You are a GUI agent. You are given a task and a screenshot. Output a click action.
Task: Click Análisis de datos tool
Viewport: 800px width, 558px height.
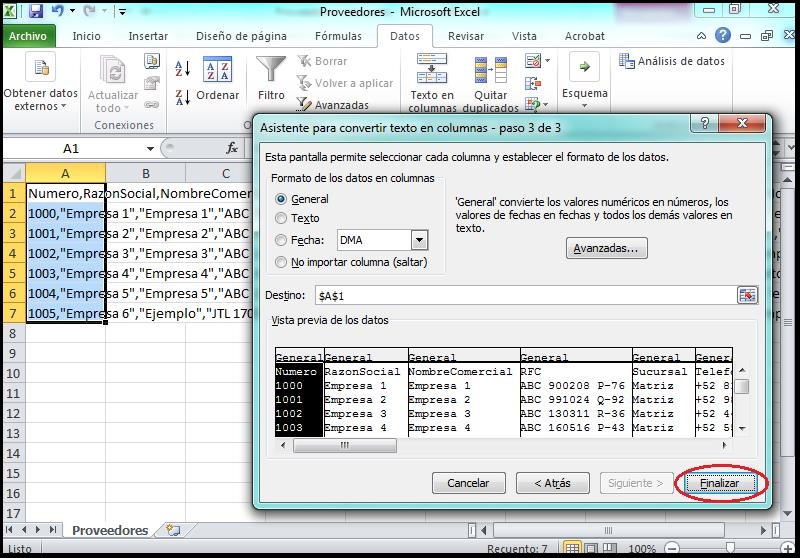(672, 61)
